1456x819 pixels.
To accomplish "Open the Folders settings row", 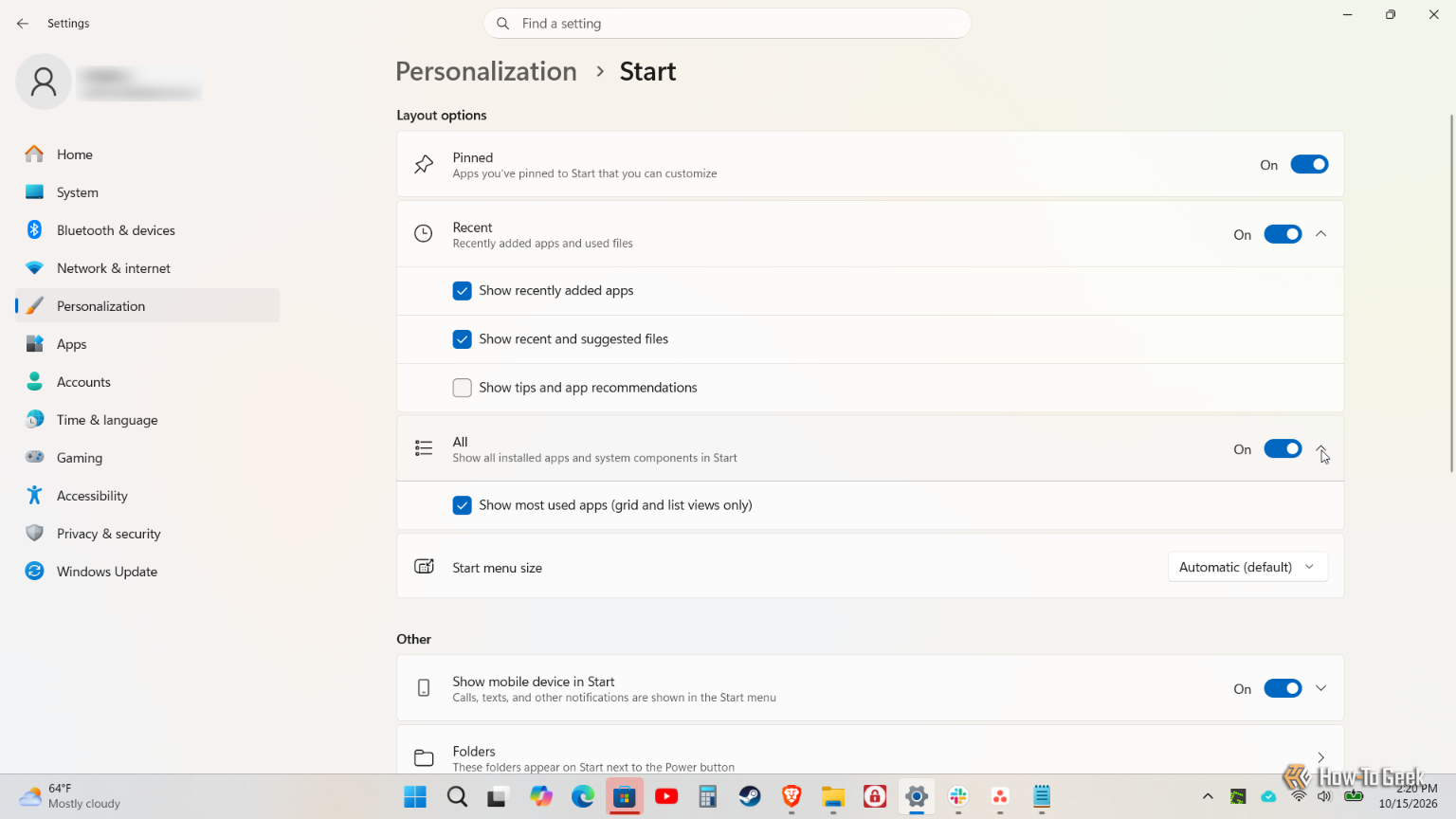I will (870, 751).
